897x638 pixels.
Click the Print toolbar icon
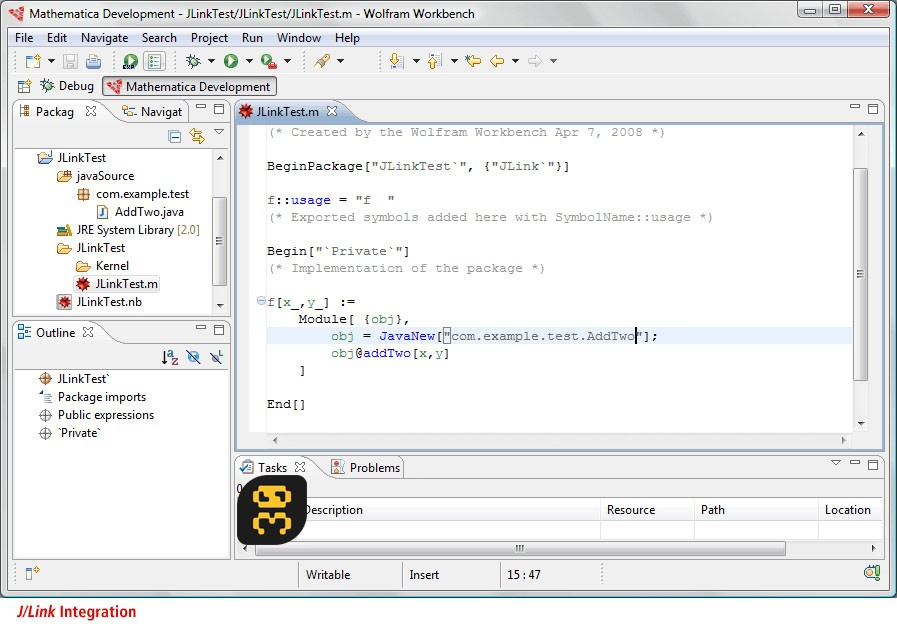pyautogui.click(x=93, y=61)
